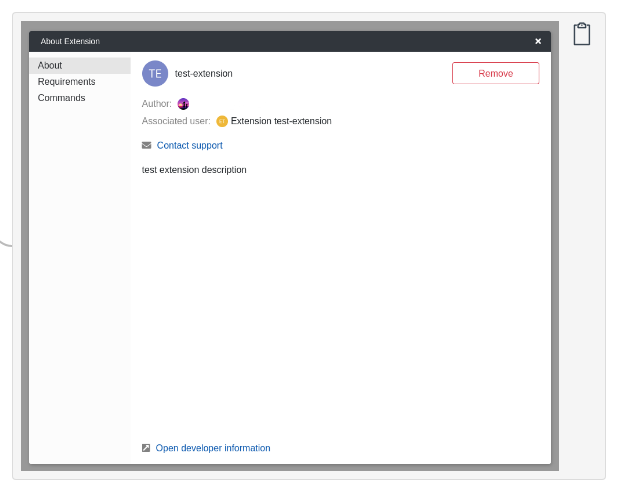Image resolution: width=617 pixels, height=491 pixels.
Task: Open the Requirements tab
Action: (80, 81)
